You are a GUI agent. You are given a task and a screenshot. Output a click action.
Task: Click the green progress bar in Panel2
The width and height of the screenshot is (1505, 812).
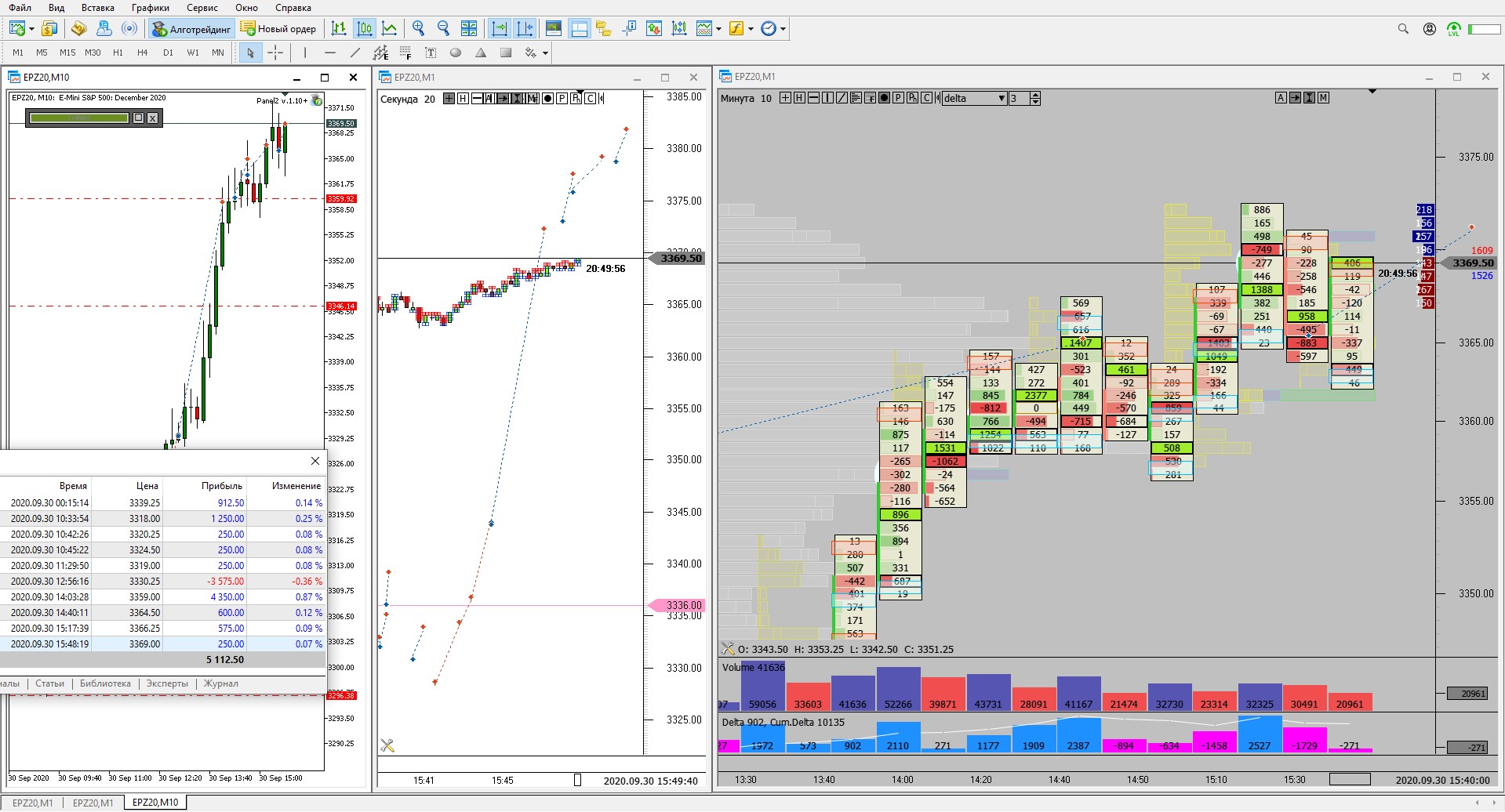click(x=78, y=118)
